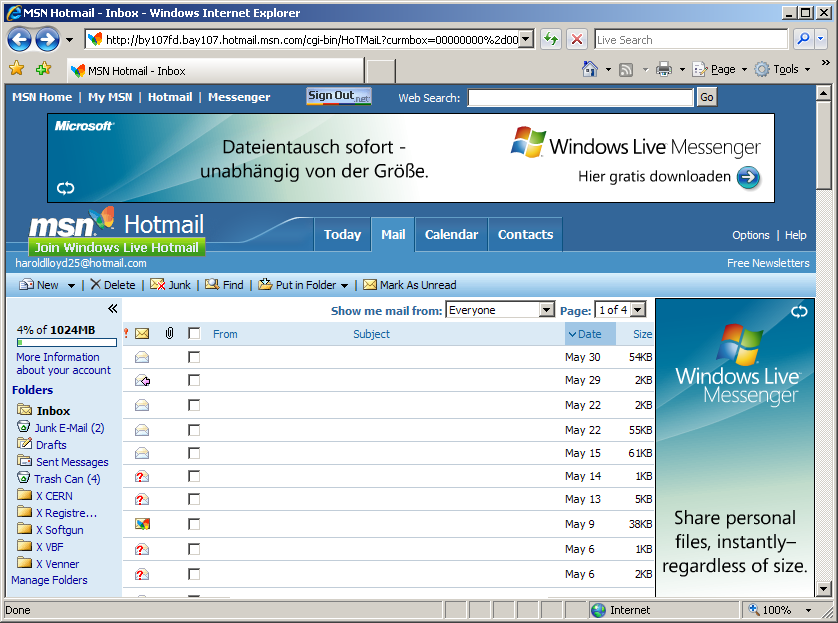Screen dimensions: 838x623
Task: Open the Manage Folders link
Action: click(49, 580)
